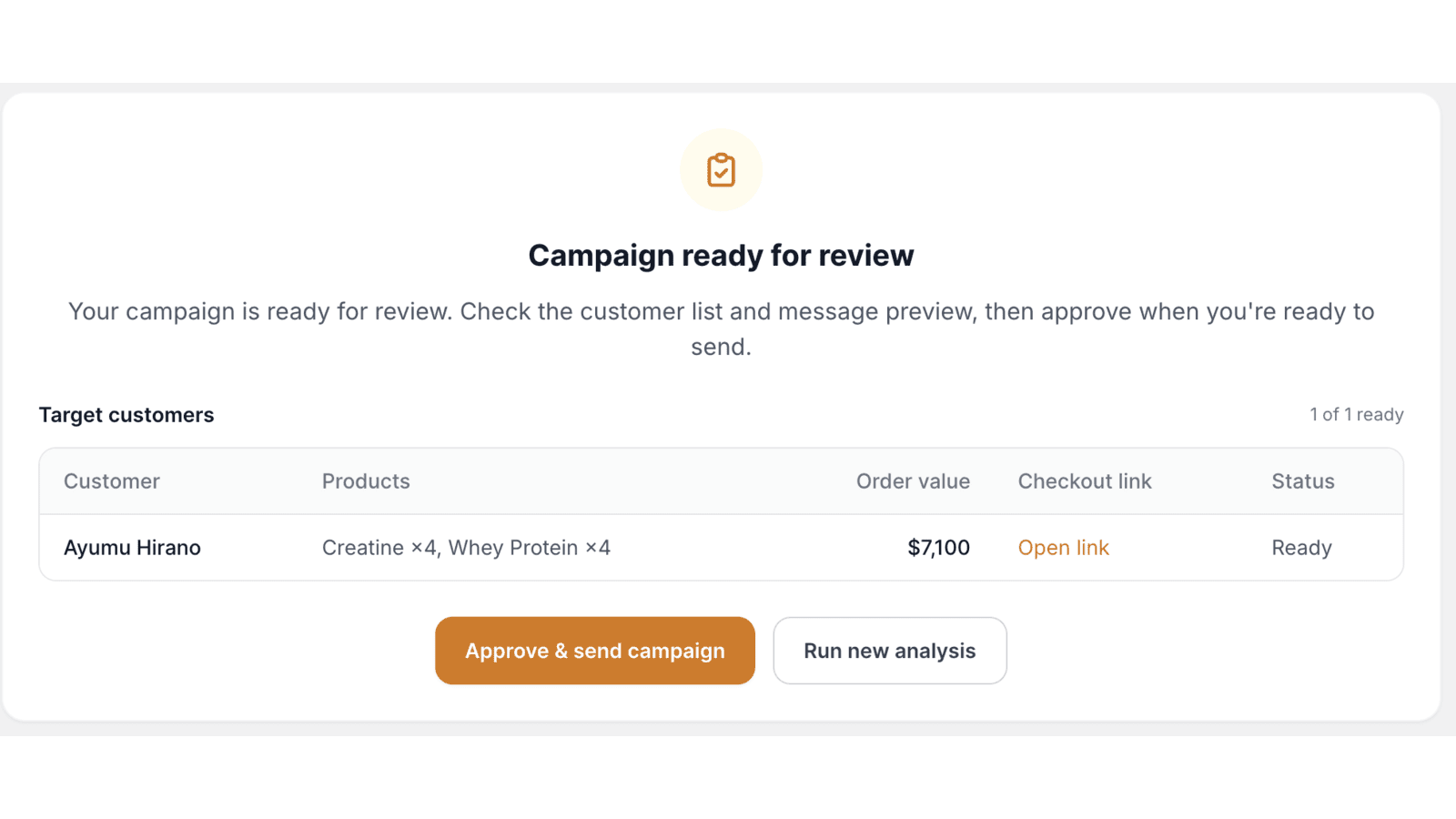
Task: Select the Checkout link column header
Action: click(x=1085, y=481)
